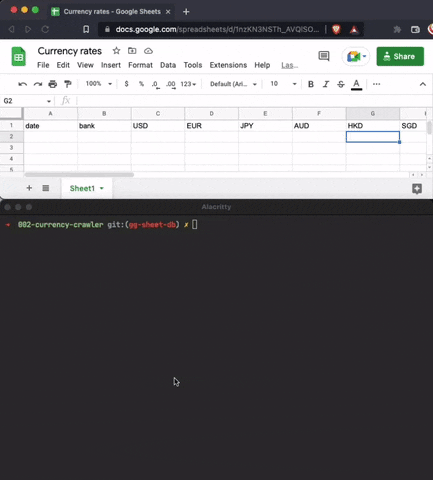433x480 pixels.
Task: Click the Undo toolbar icon
Action: pos(22,84)
